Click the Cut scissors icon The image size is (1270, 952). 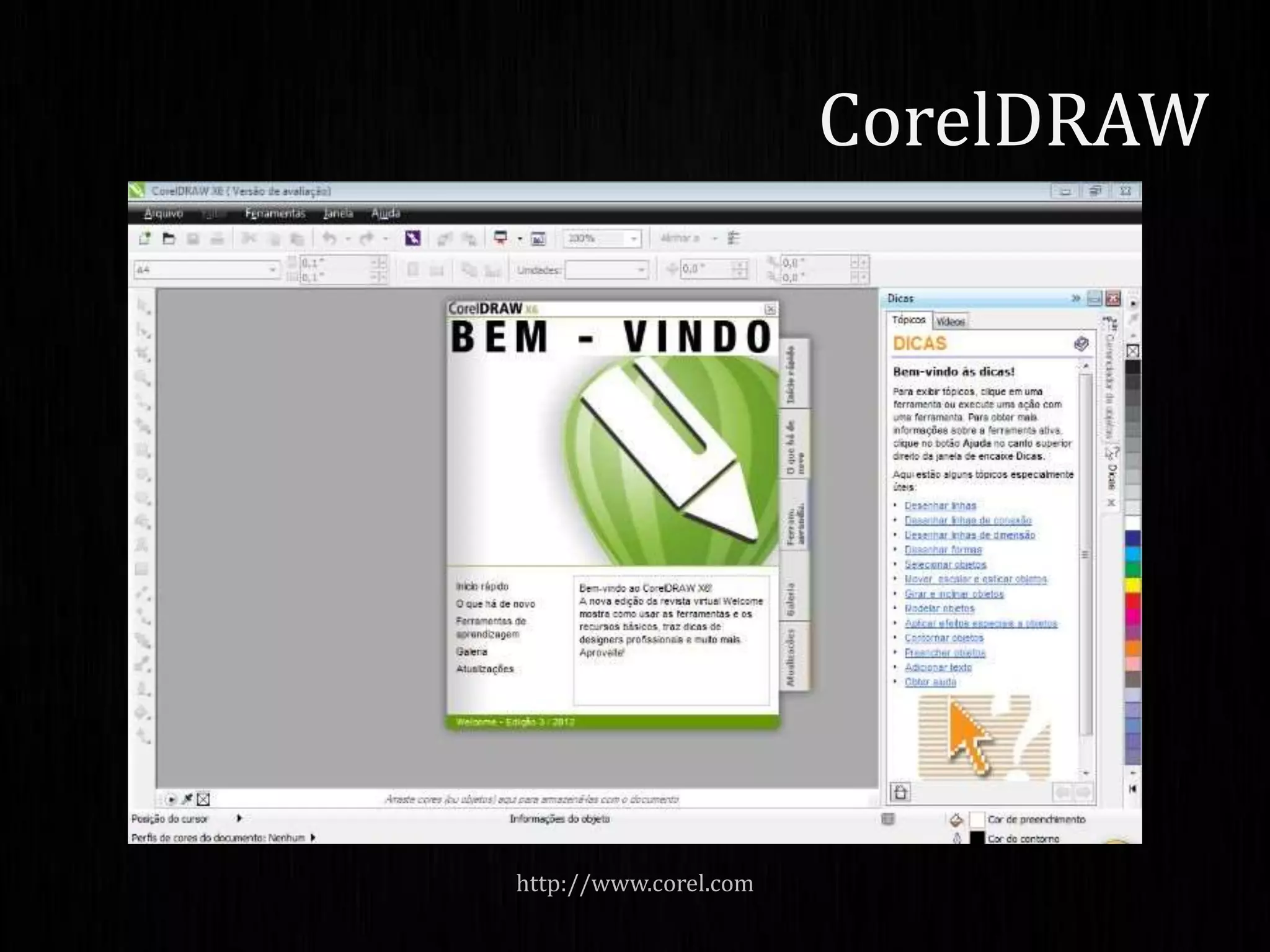coord(249,238)
